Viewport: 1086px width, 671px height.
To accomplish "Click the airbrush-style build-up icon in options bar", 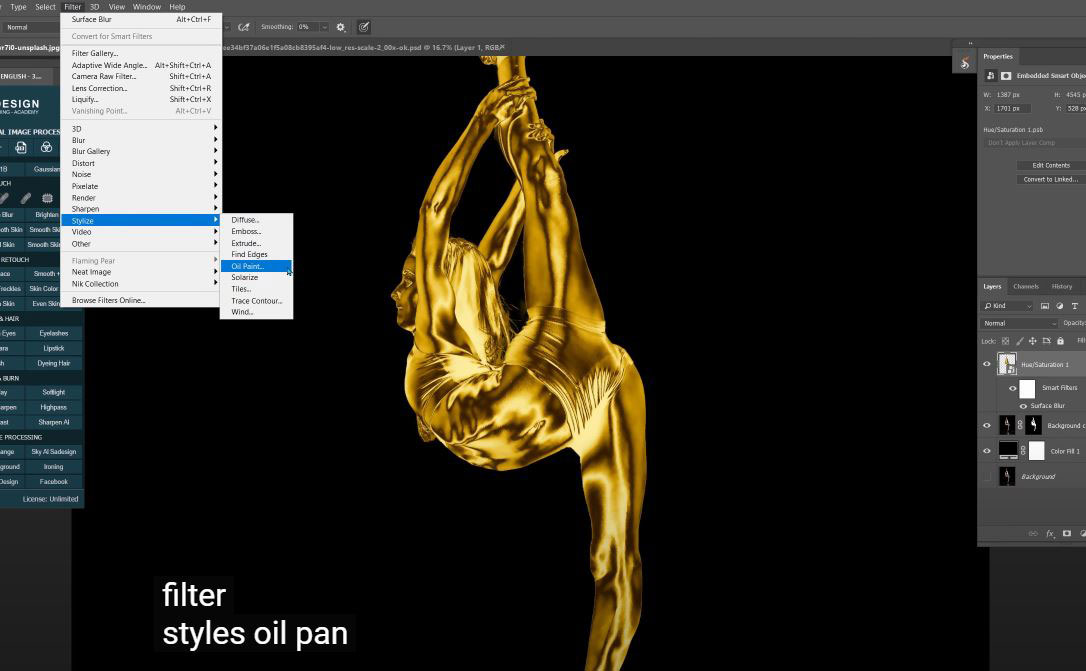I will [x=244, y=27].
